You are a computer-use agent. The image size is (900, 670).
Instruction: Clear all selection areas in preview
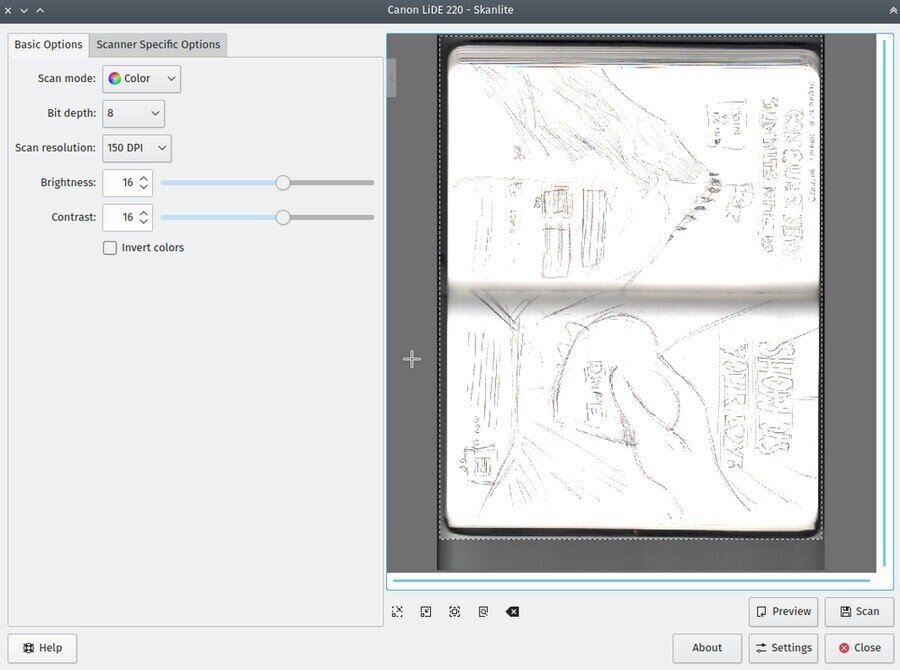(512, 611)
